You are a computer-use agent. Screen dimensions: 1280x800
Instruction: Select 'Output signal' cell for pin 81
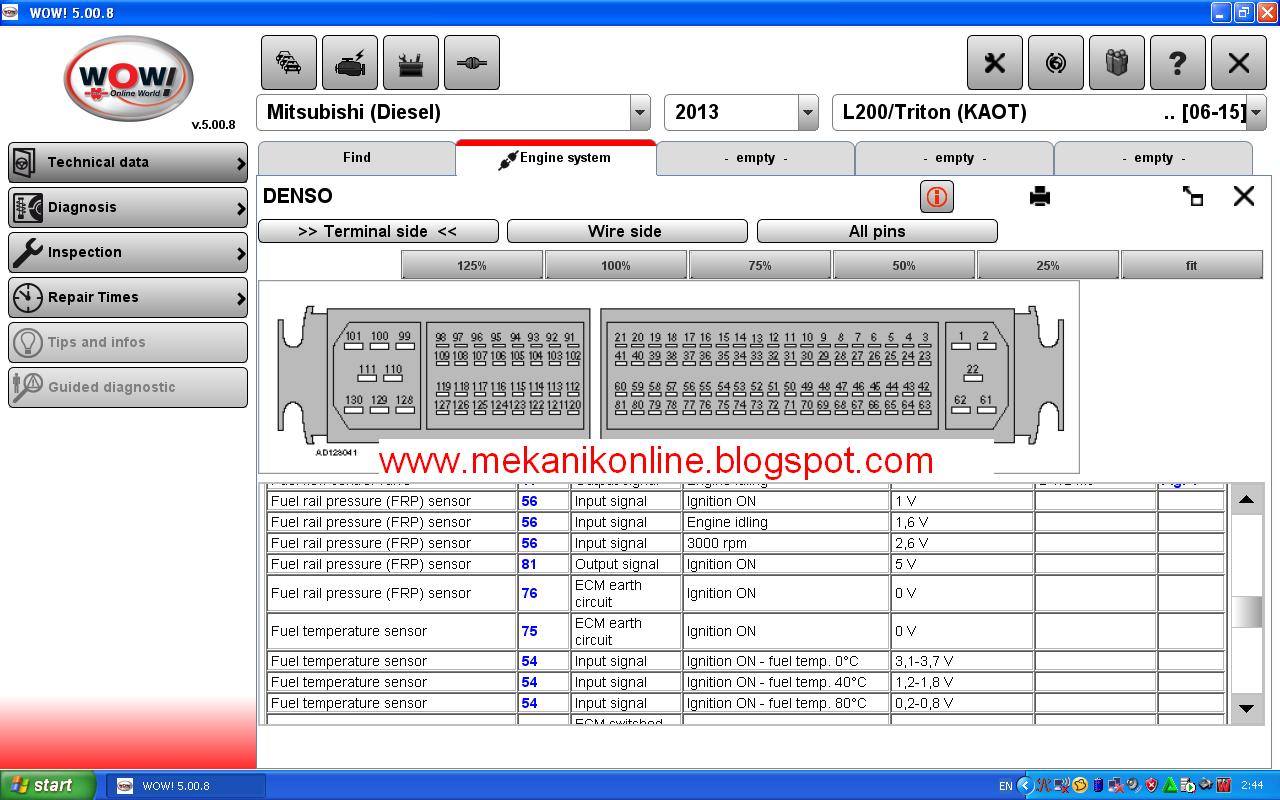(626, 564)
